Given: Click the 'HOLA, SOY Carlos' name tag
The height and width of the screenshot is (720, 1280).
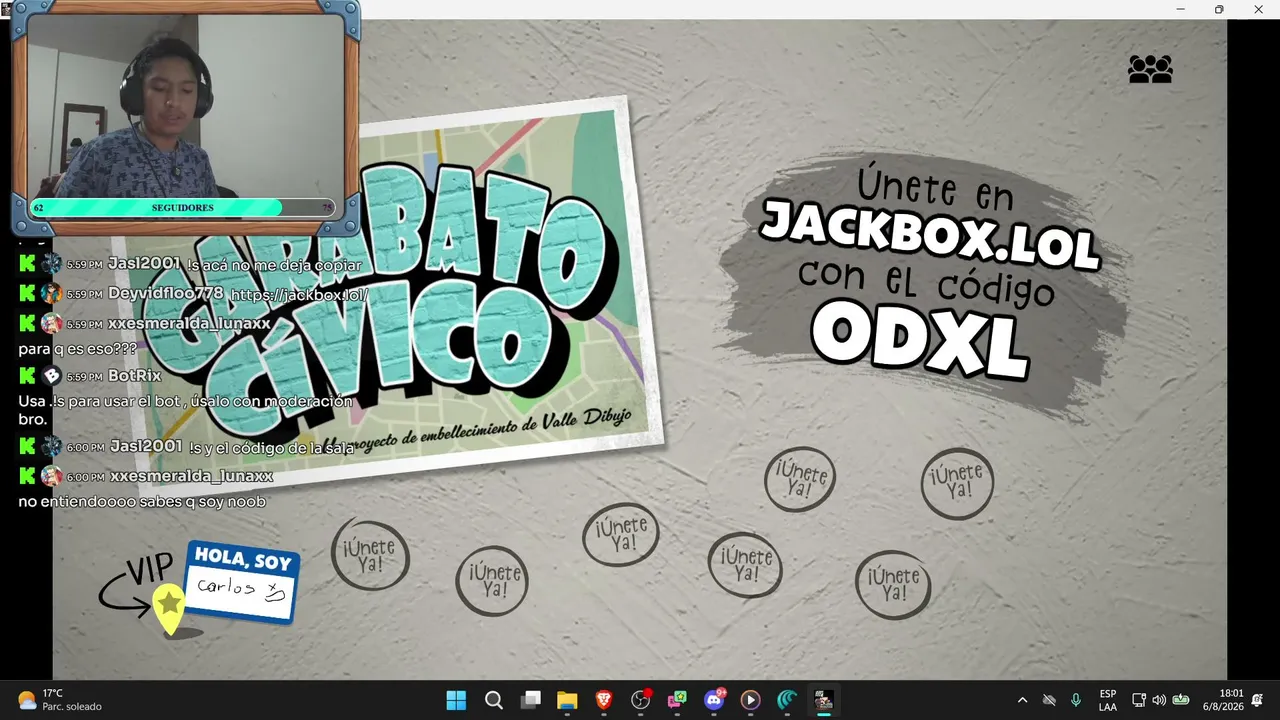Looking at the screenshot, I should pyautogui.click(x=242, y=582).
